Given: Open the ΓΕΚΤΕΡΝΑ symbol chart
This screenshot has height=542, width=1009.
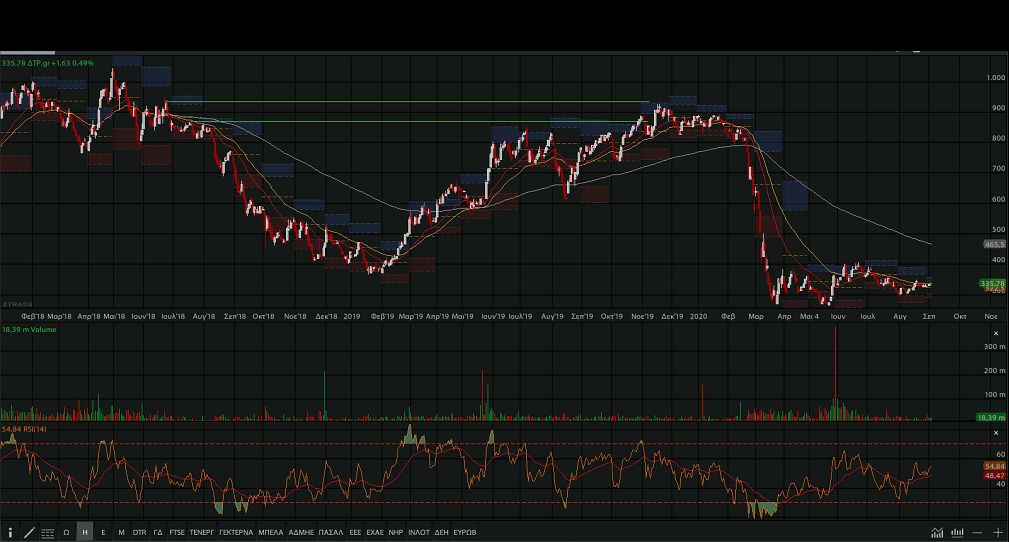Looking at the screenshot, I should [236, 532].
